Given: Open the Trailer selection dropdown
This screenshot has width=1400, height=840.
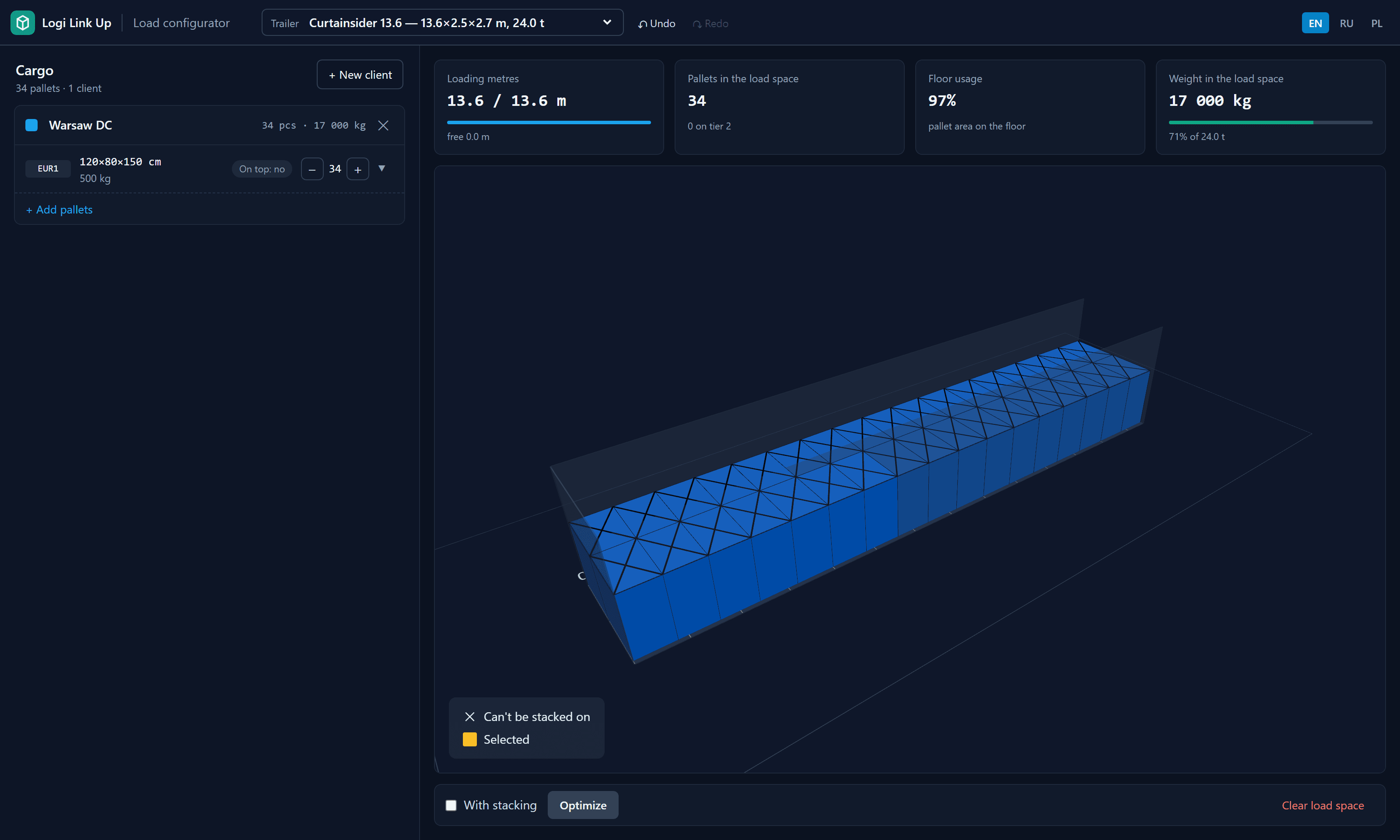Looking at the screenshot, I should pyautogui.click(x=442, y=23).
